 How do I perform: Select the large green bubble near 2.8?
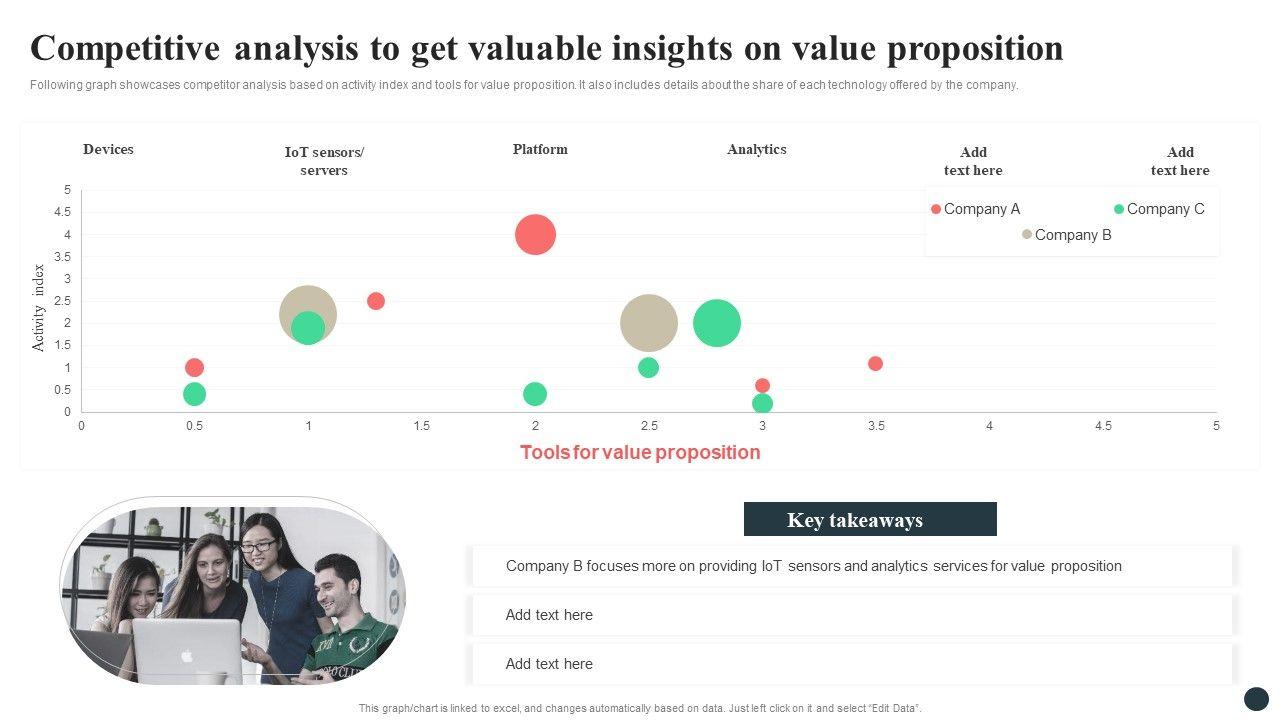716,323
